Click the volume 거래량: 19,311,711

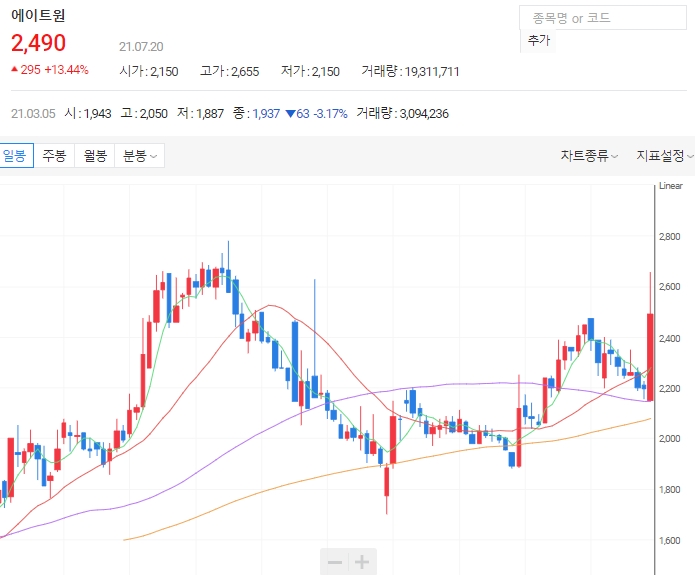(x=410, y=71)
